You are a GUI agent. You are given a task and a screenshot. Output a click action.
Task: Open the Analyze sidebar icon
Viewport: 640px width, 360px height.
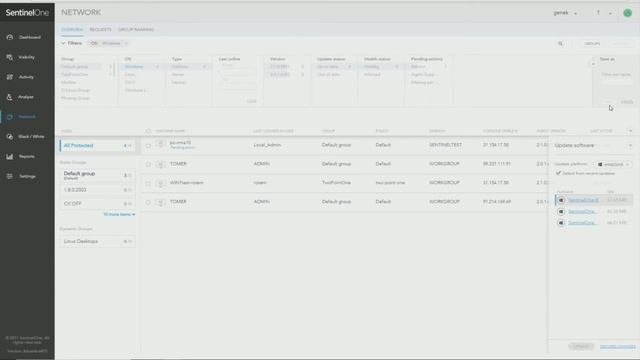click(10, 97)
